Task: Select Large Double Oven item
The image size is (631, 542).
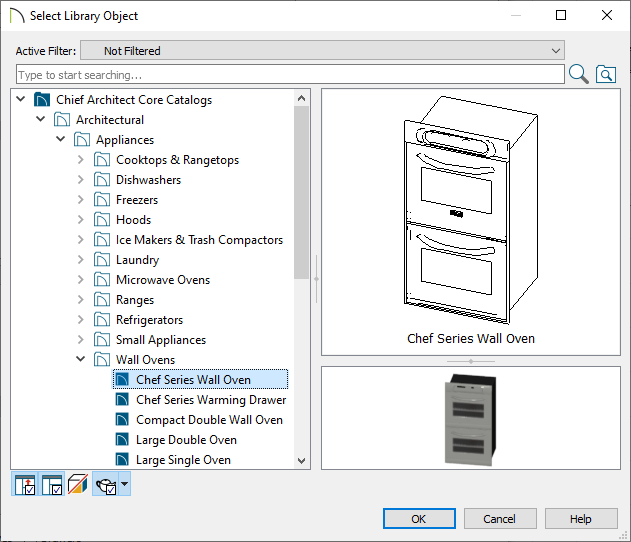Action: (186, 440)
